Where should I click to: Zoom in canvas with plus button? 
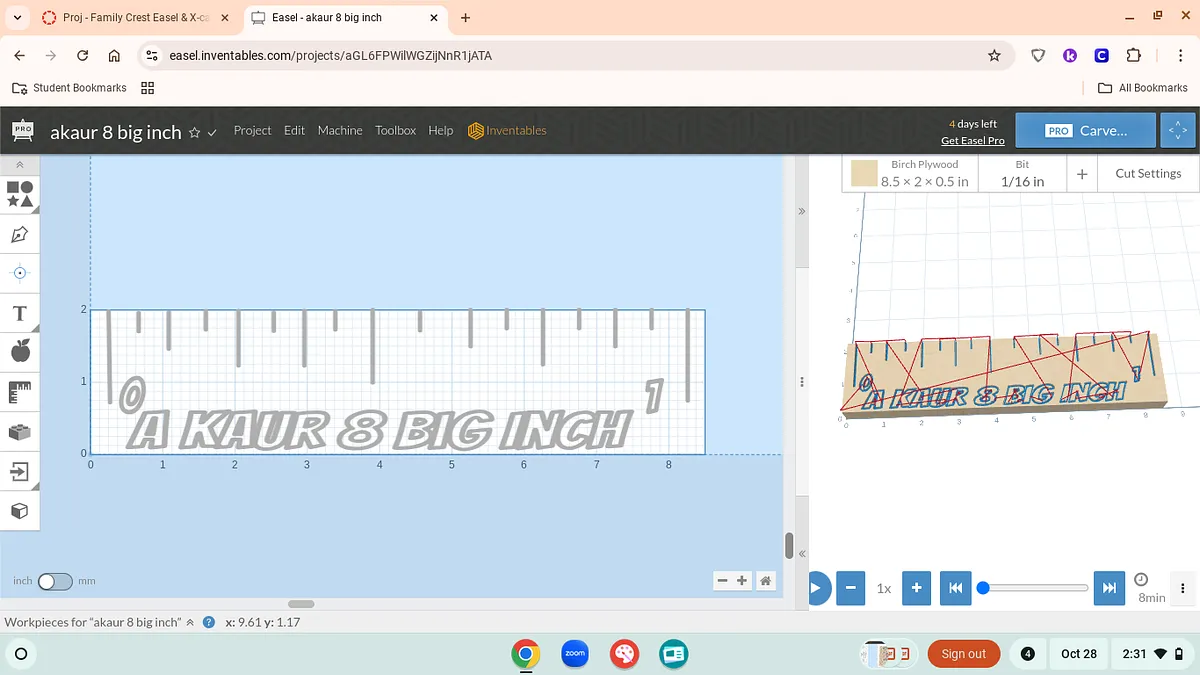pos(742,580)
